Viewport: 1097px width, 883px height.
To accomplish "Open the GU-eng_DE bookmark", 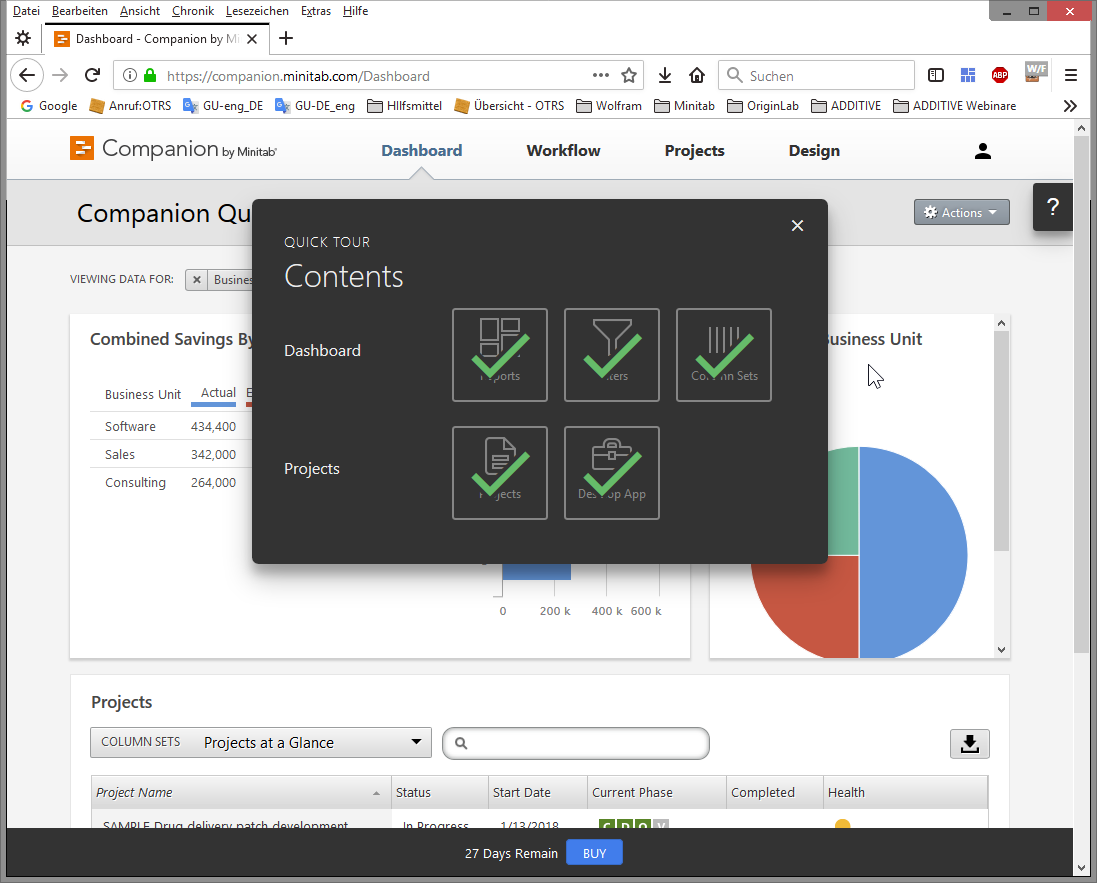I will tap(223, 106).
